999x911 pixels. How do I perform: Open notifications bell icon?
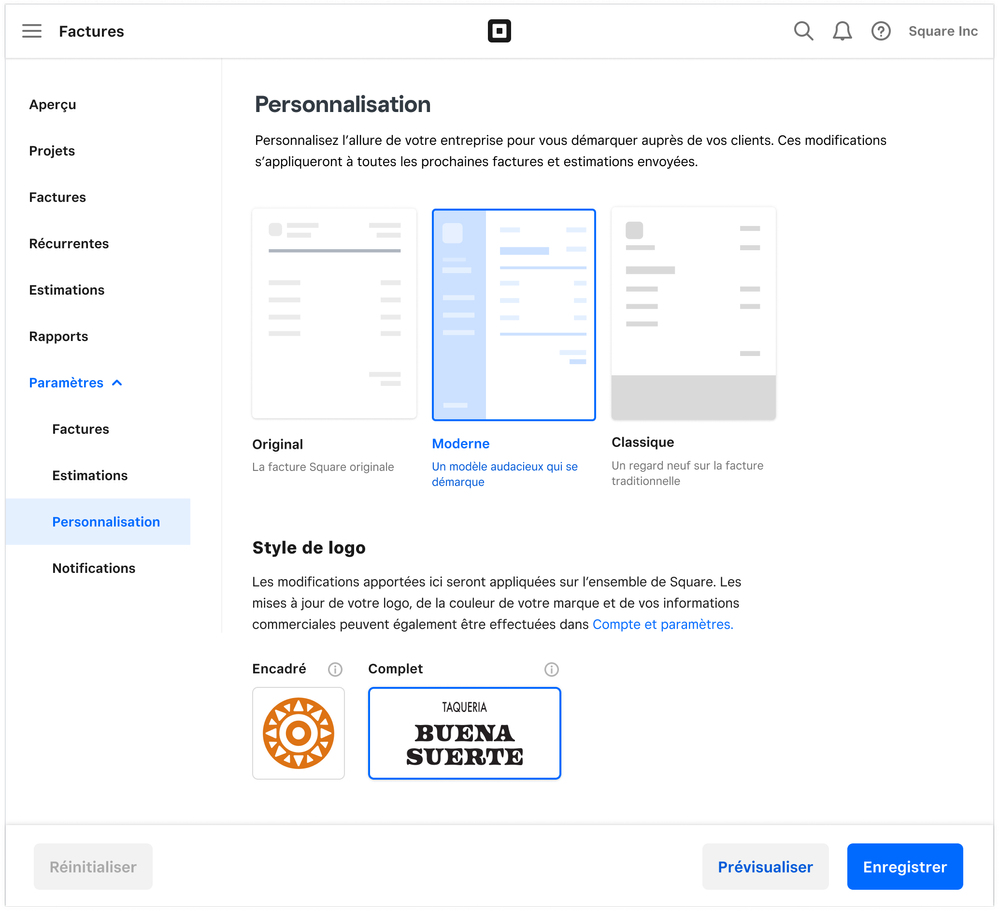click(x=842, y=31)
